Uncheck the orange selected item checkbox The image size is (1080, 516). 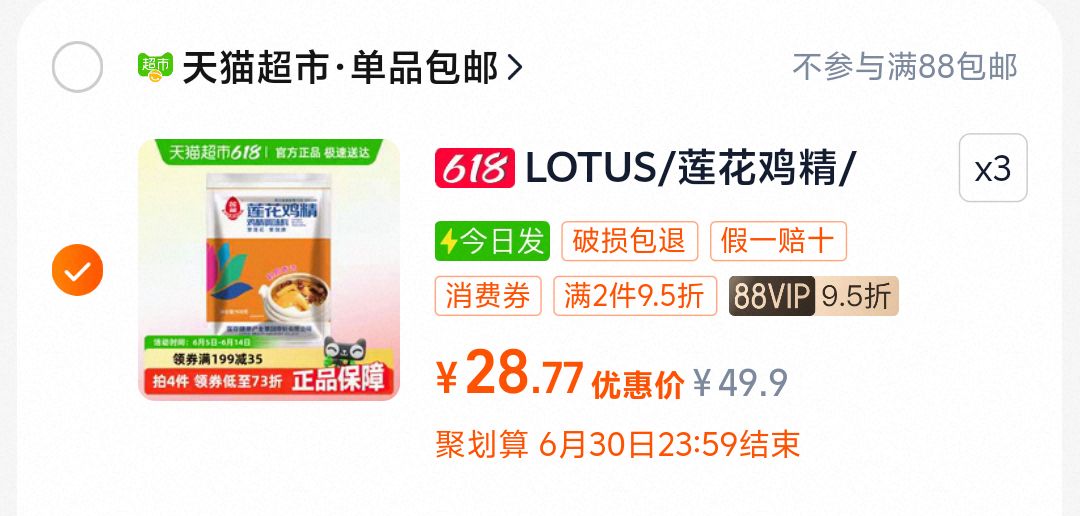point(77,270)
